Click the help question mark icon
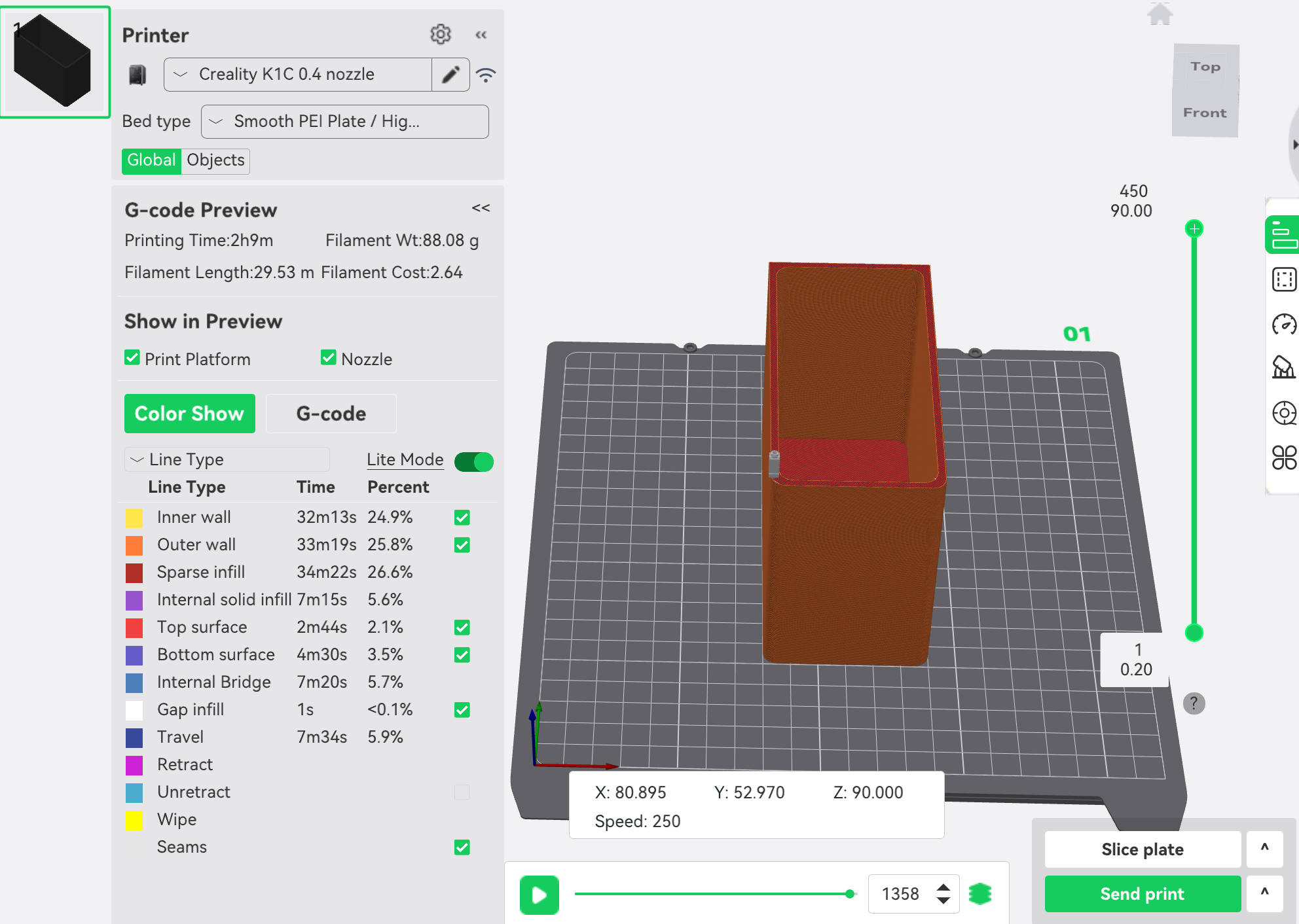Image resolution: width=1299 pixels, height=924 pixels. pos(1194,703)
